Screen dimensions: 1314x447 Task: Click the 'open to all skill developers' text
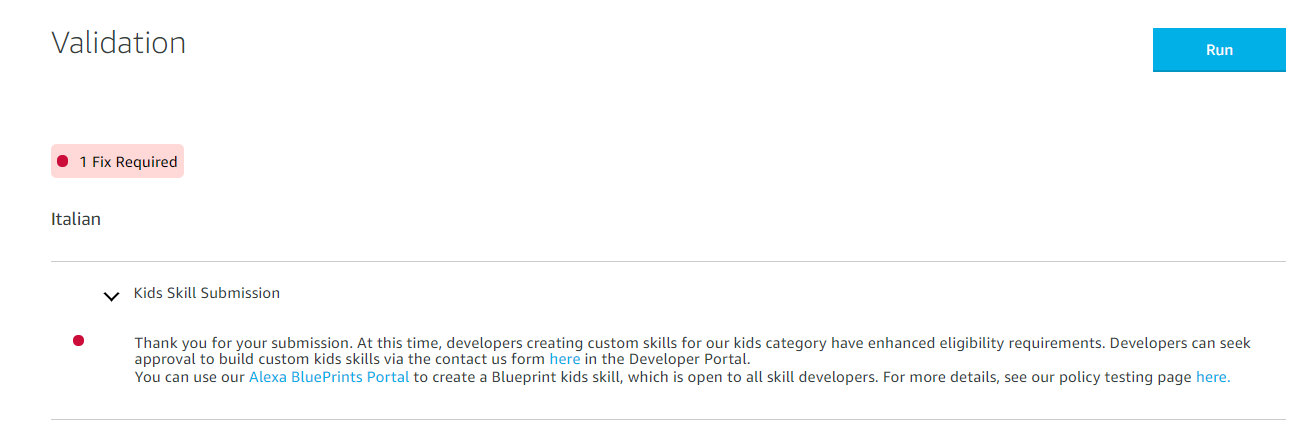(758, 377)
